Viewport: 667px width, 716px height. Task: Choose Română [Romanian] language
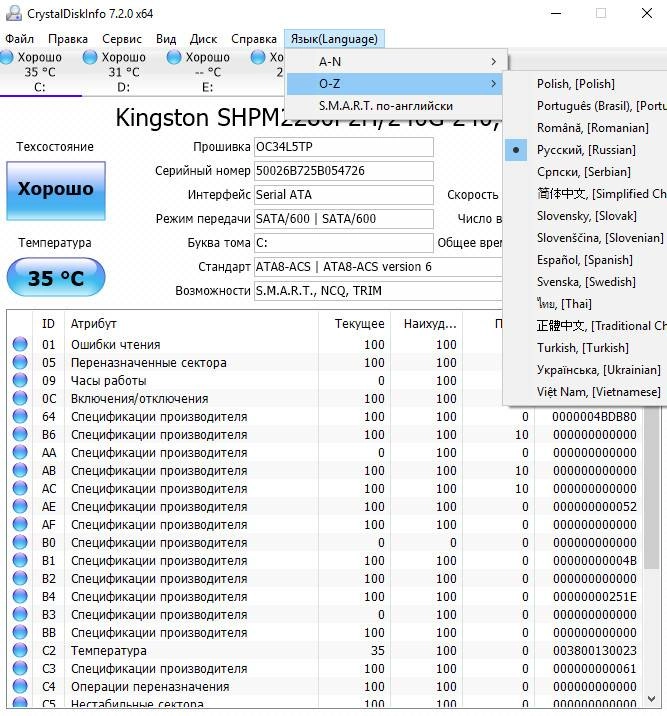[x=586, y=128]
